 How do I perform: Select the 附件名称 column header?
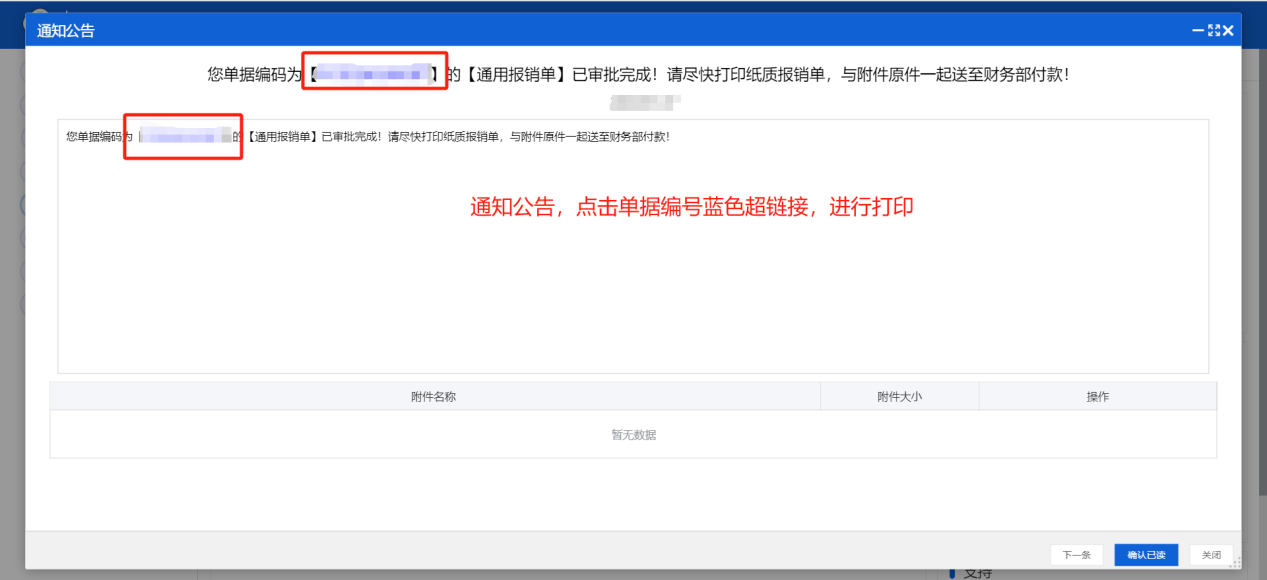click(x=434, y=396)
